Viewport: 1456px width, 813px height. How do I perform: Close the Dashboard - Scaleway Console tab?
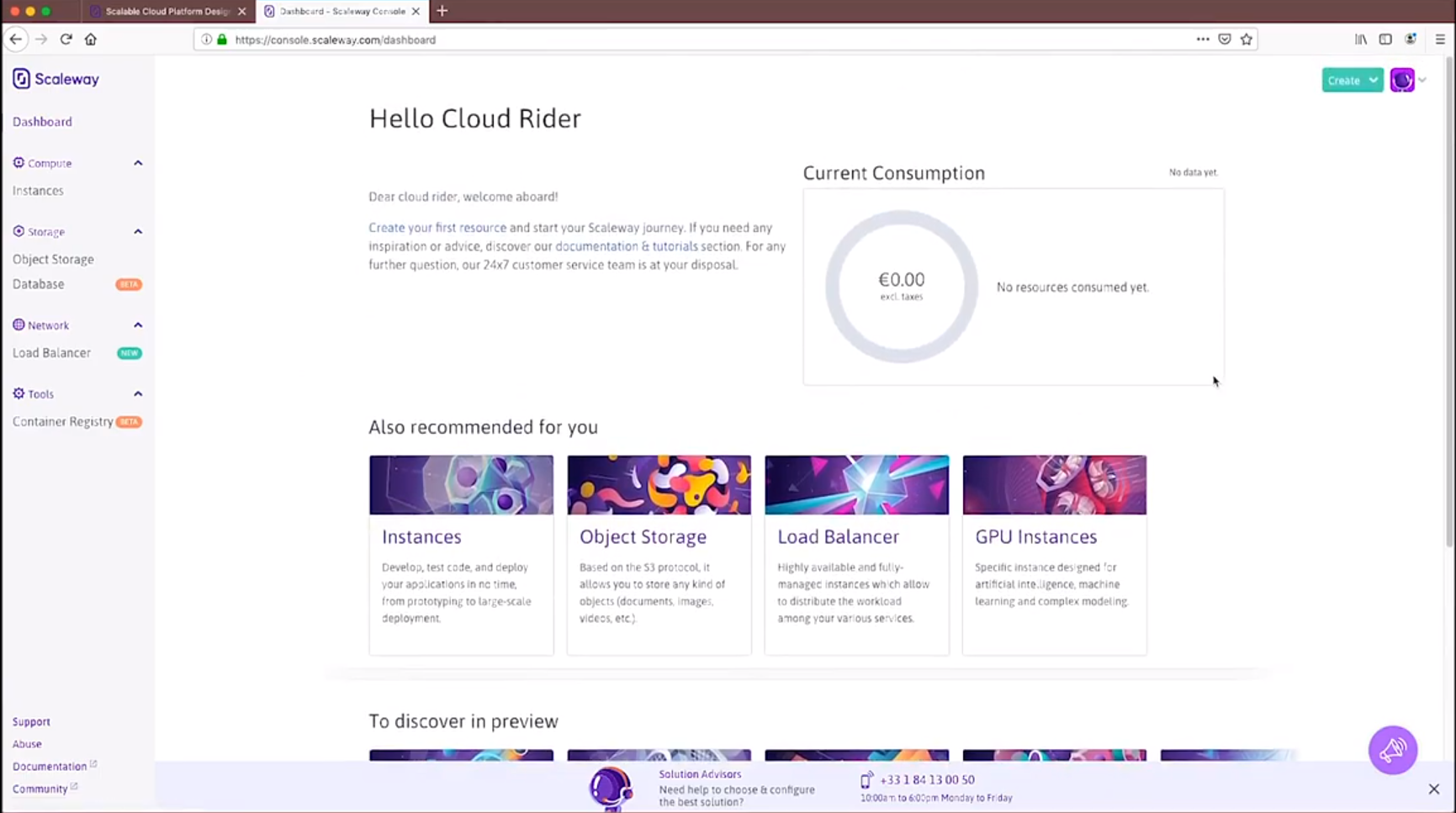tap(416, 12)
